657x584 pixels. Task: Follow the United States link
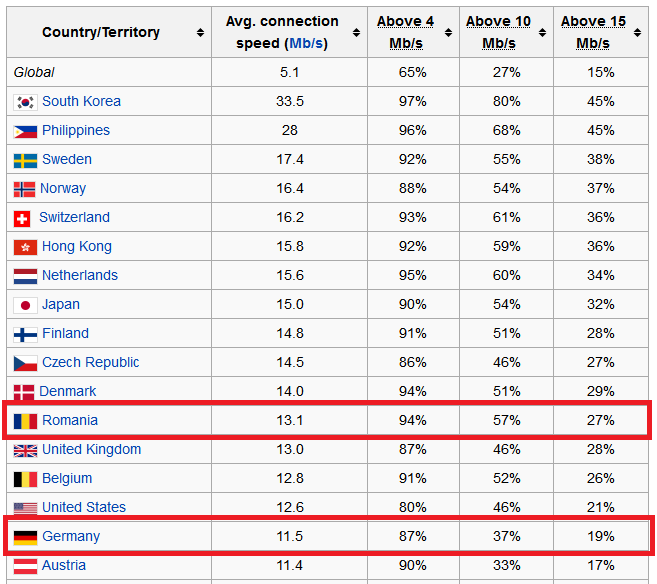click(x=84, y=507)
